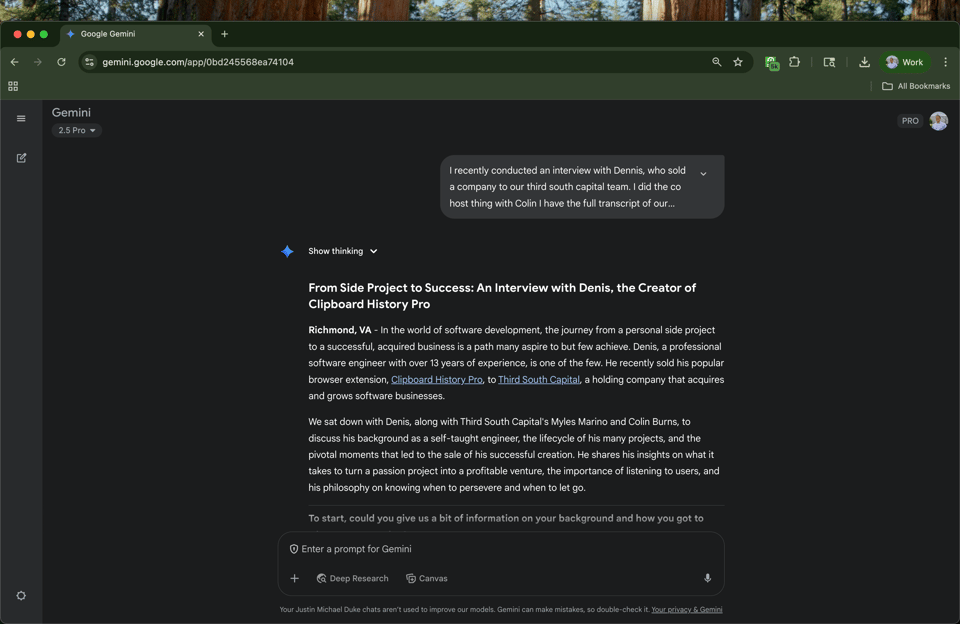
Task: Open a new browser tab
Action: (224, 34)
